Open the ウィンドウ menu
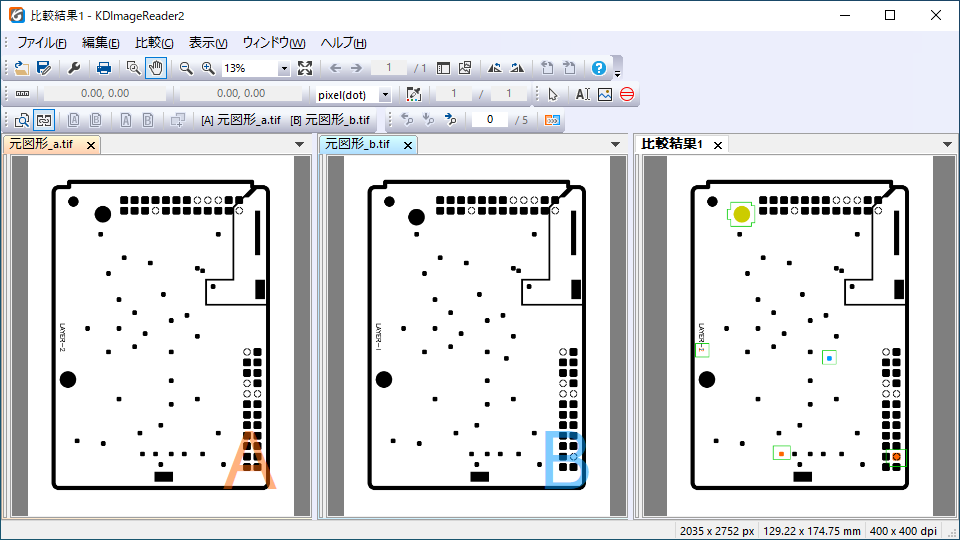Screen dimensions: 960x540 274,43
